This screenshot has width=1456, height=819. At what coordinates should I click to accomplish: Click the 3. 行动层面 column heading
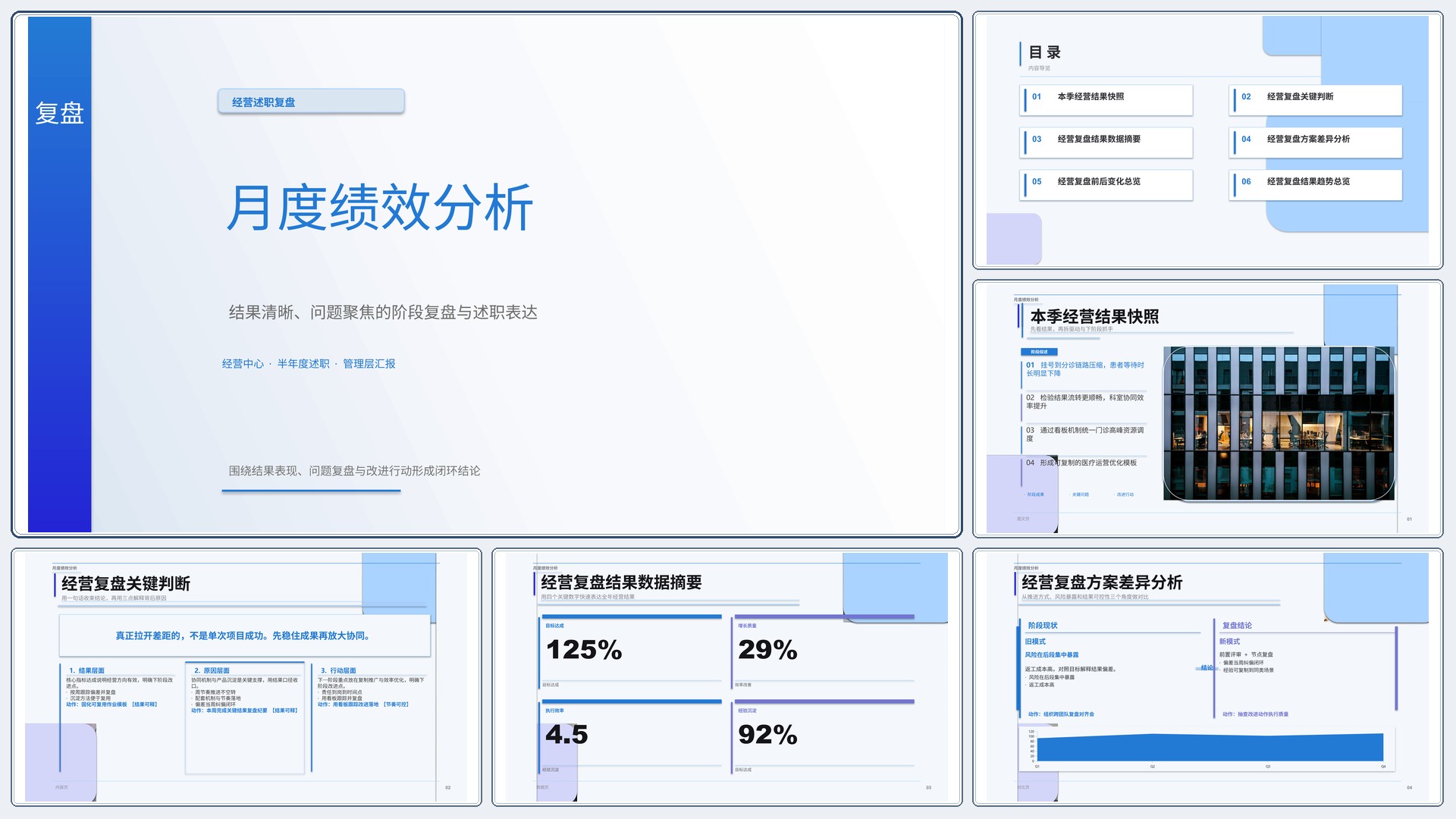coord(338,671)
